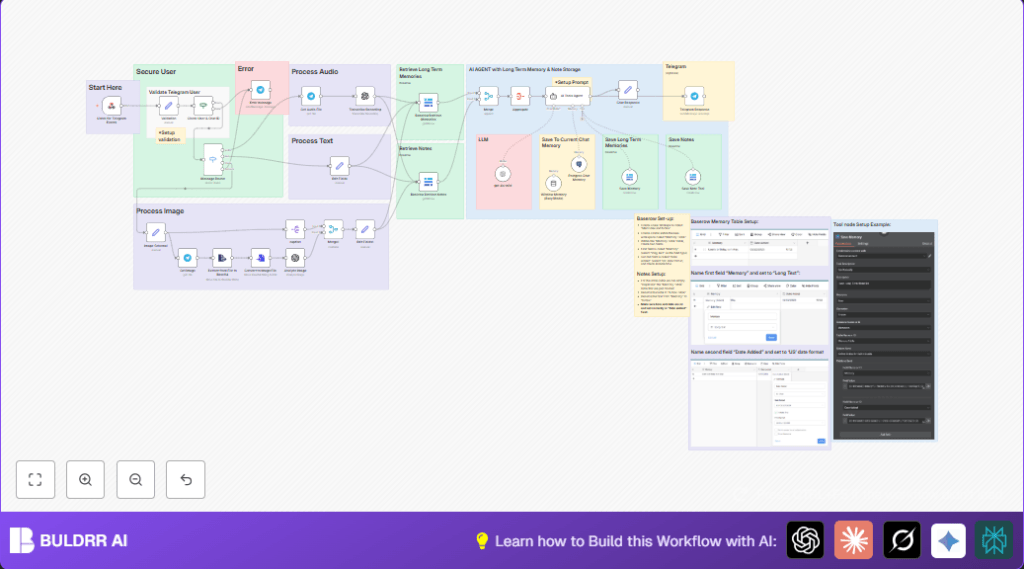
Task: Open ChatGPT from the bottom banner
Action: point(805,540)
